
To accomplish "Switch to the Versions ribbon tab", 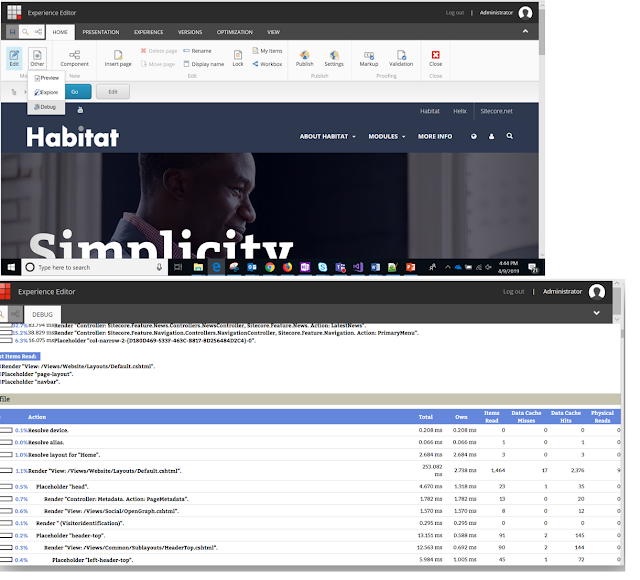I will pos(190,32).
